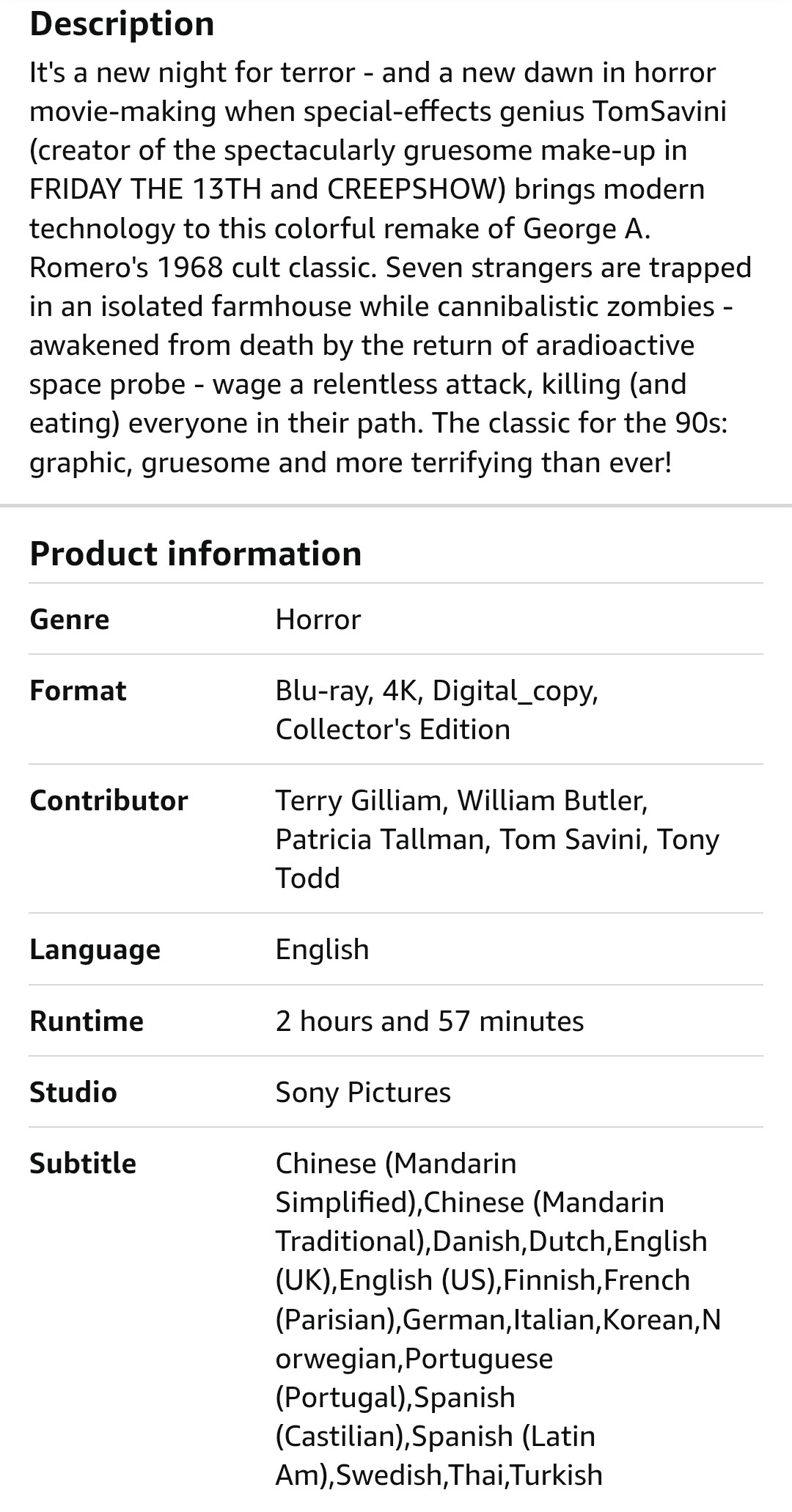792x1512 pixels.
Task: Click the subtitle languages list text
Action: coord(491,1320)
